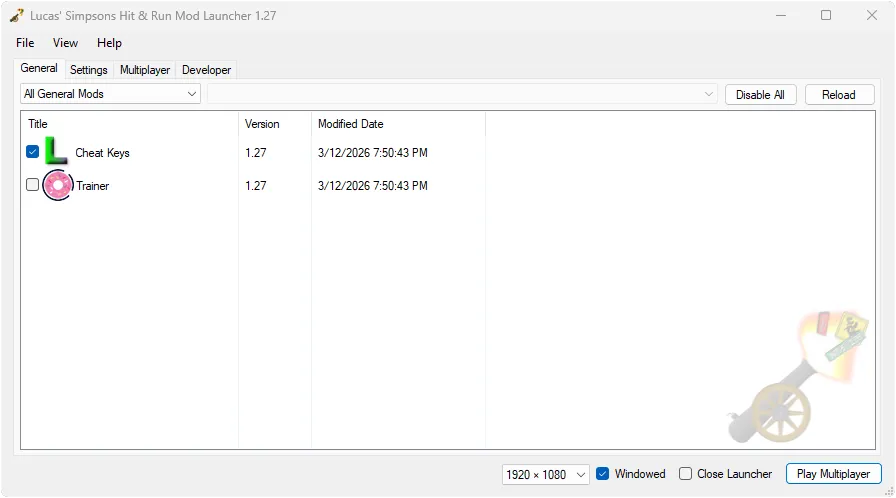Open the 1920 × 1080 resolution dropdown
This screenshot has height=498, width=896.
(545, 475)
